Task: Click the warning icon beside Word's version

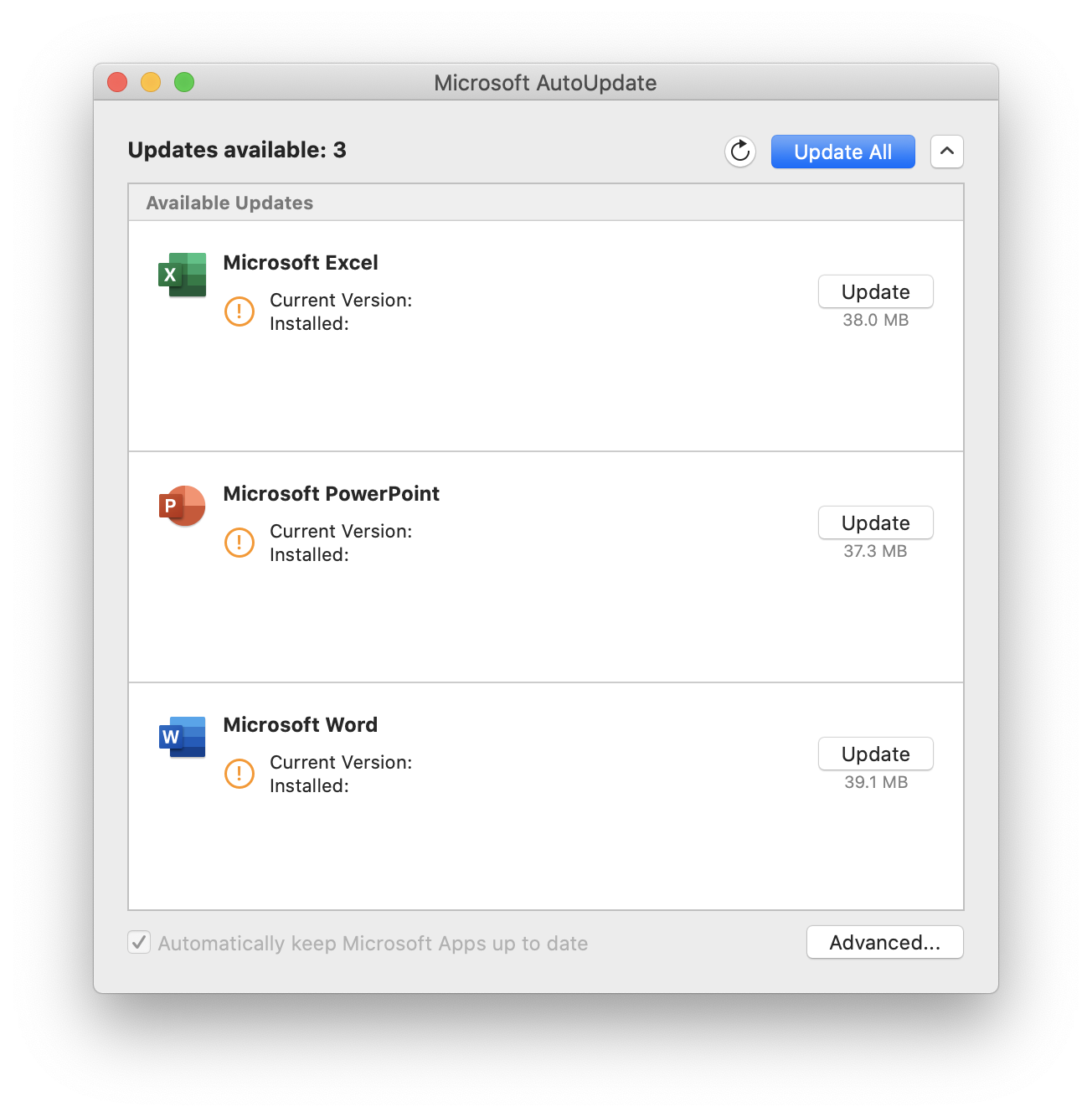Action: tap(239, 773)
